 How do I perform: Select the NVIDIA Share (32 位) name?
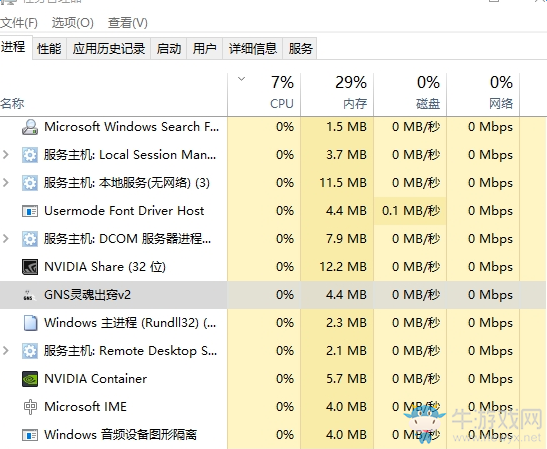pos(105,267)
